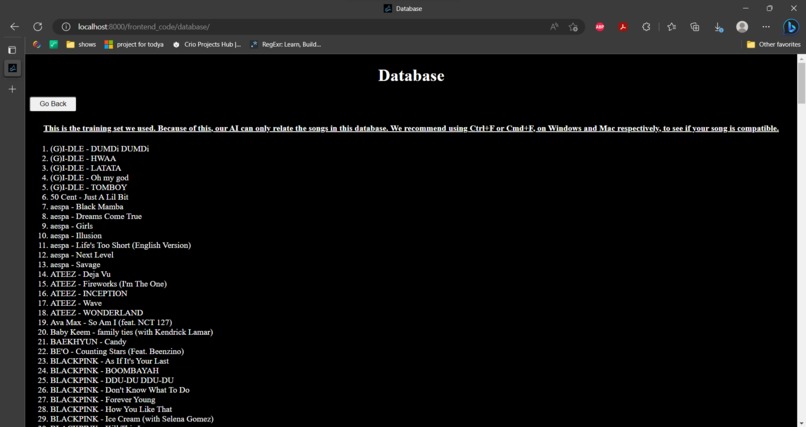This screenshot has height=427, width=806.
Task: Select list entry (G)I-DLE - DUMDi DUMDi
Action: click(x=99, y=149)
